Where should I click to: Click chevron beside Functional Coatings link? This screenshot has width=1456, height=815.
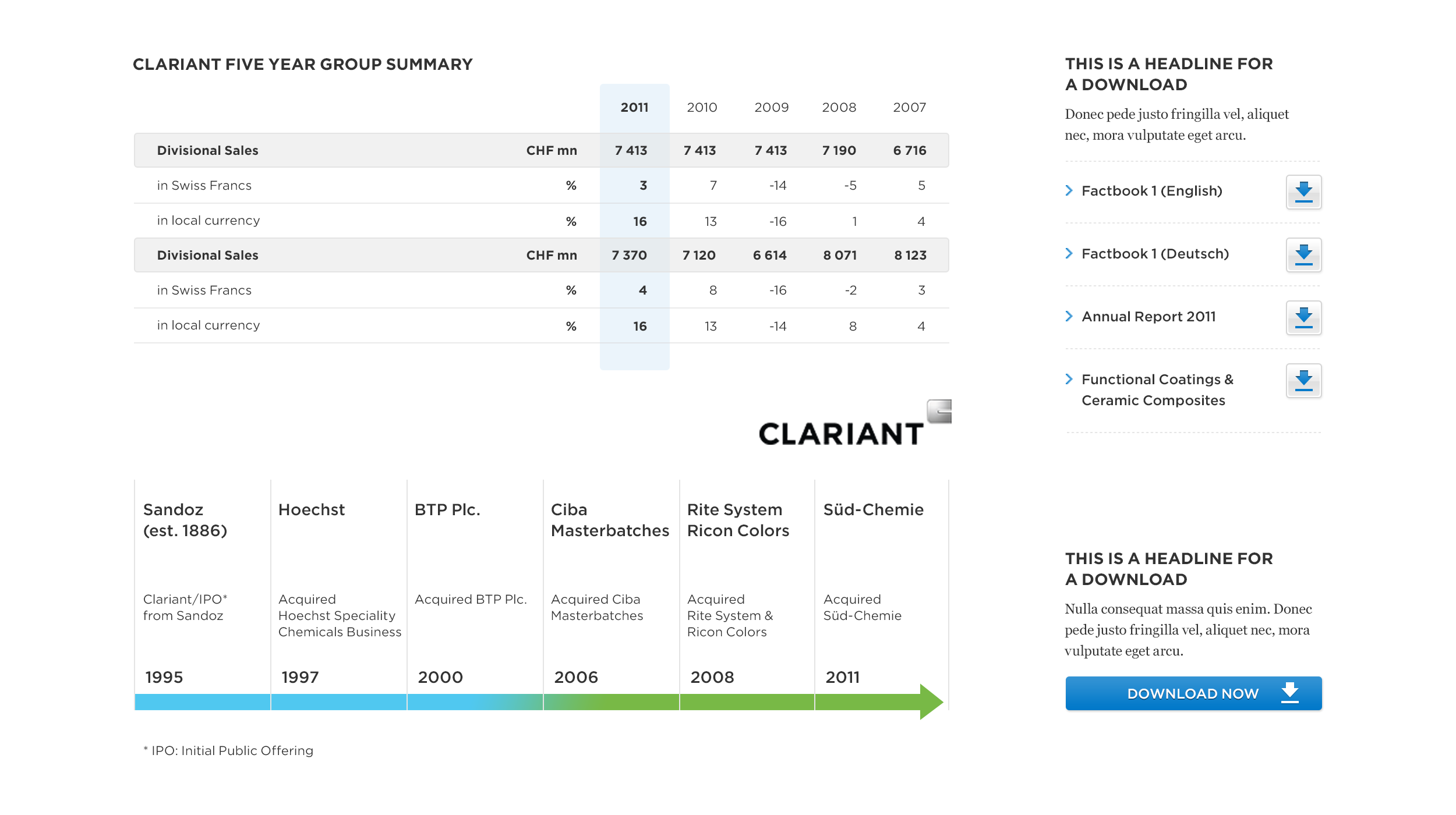1069,379
